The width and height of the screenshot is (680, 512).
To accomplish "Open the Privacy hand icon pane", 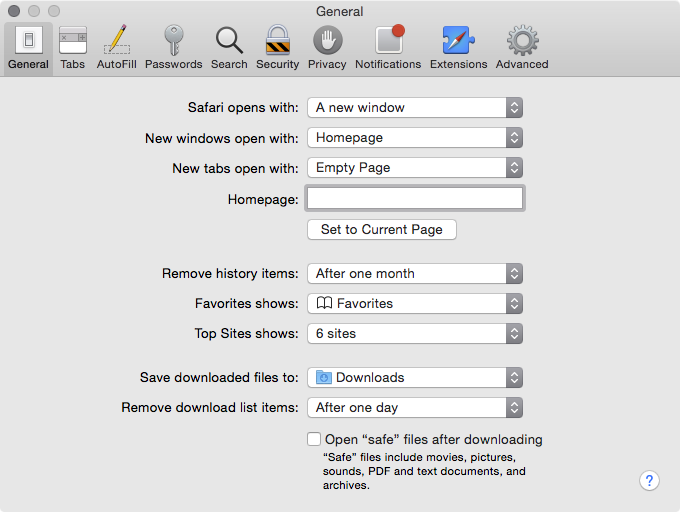I will [327, 48].
